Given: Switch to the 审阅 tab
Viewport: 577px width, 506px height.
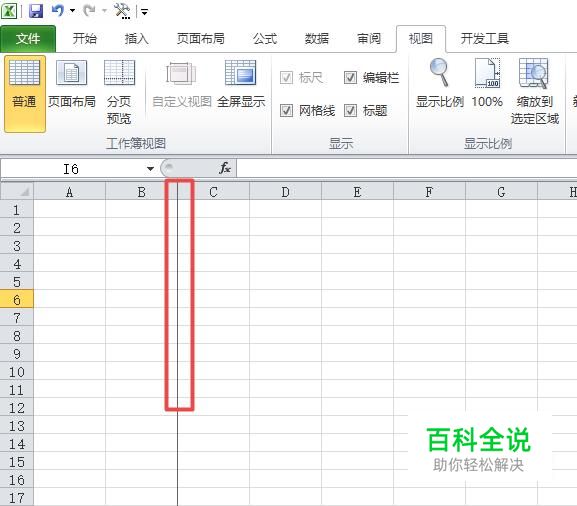Looking at the screenshot, I should pyautogui.click(x=369, y=39).
